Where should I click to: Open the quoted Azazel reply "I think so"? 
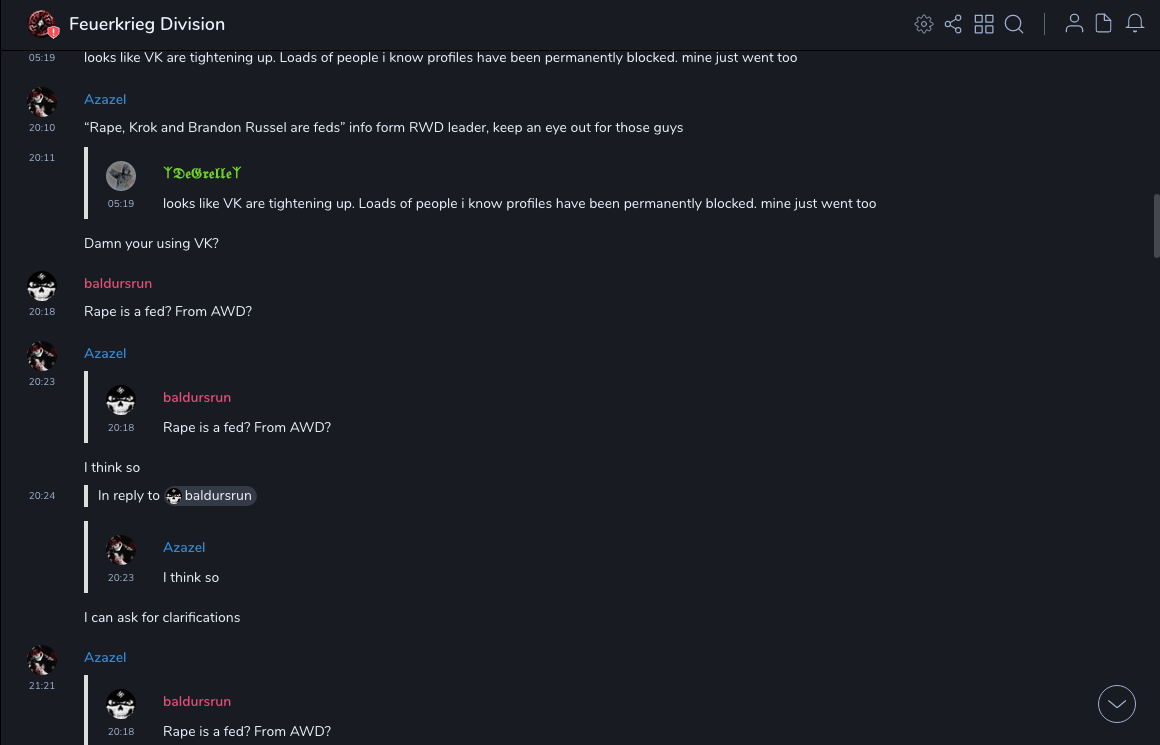[x=191, y=577]
